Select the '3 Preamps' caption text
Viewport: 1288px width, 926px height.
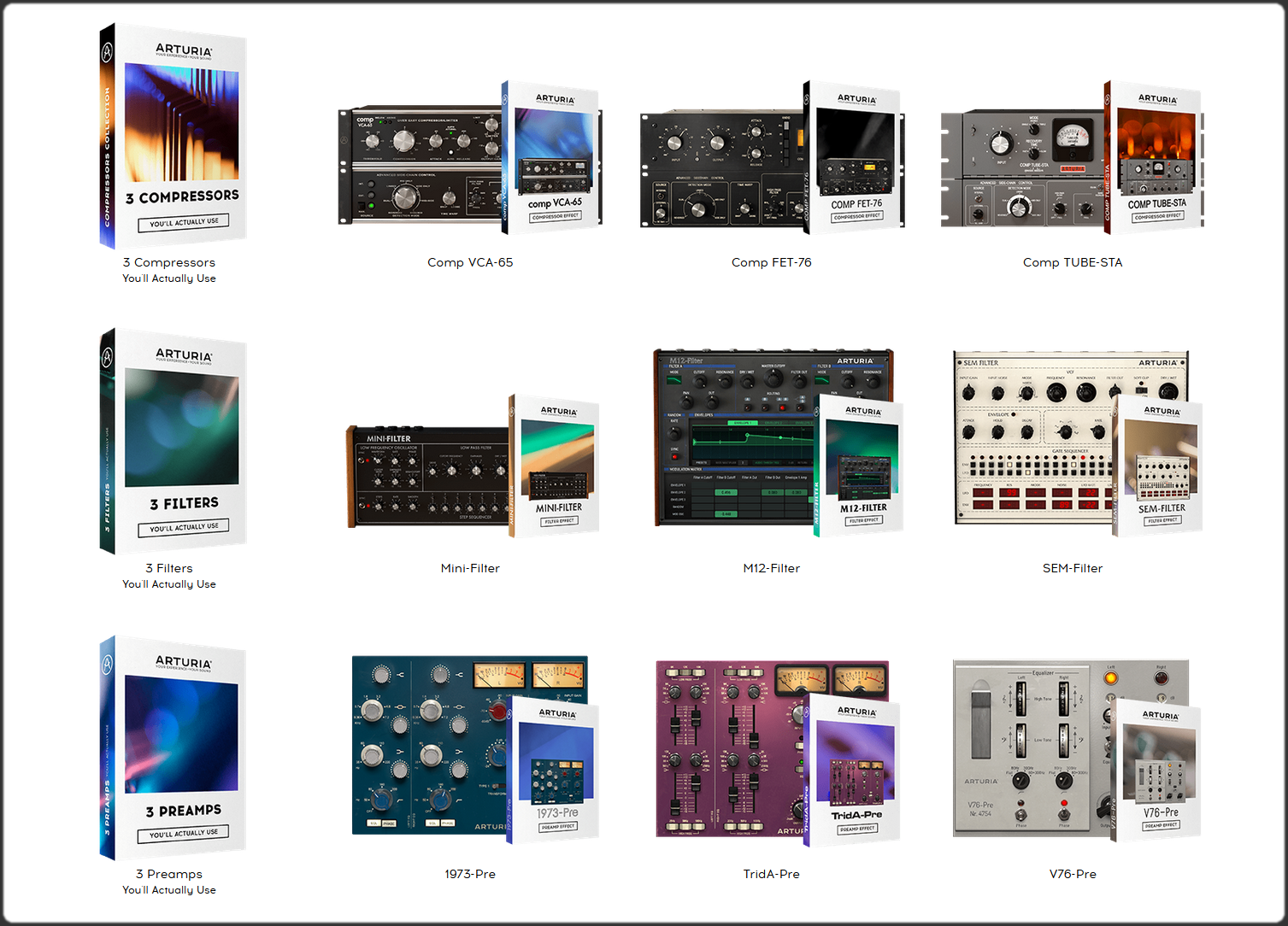coord(169,874)
